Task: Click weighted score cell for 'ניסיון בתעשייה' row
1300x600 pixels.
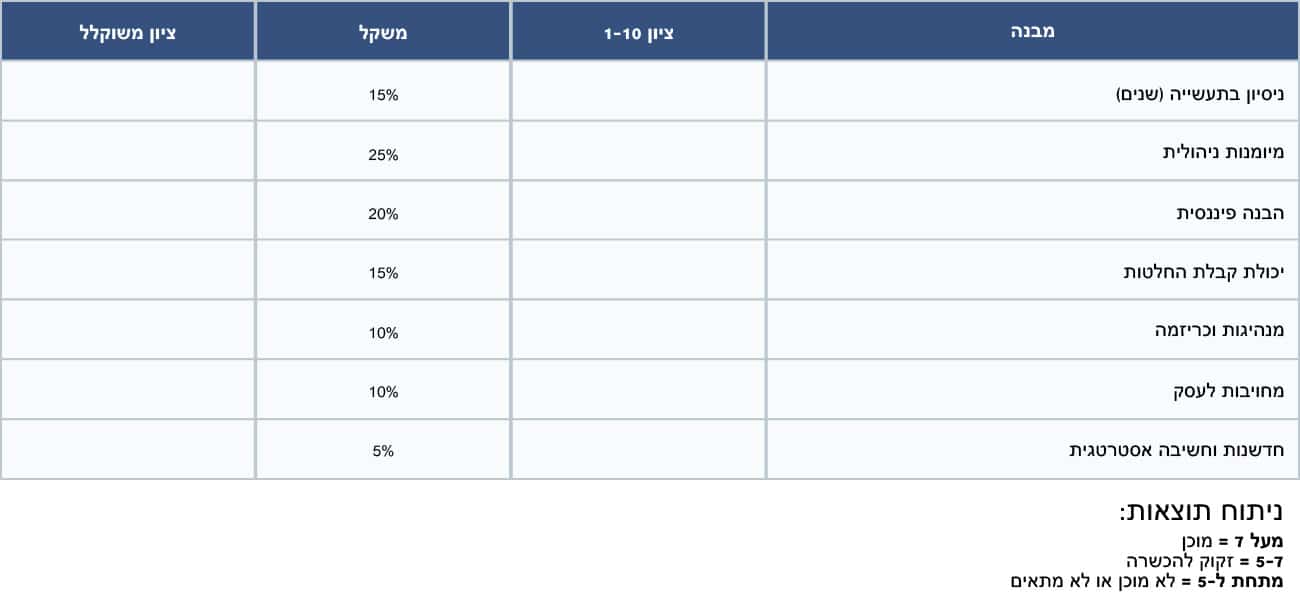Action: click(127, 95)
